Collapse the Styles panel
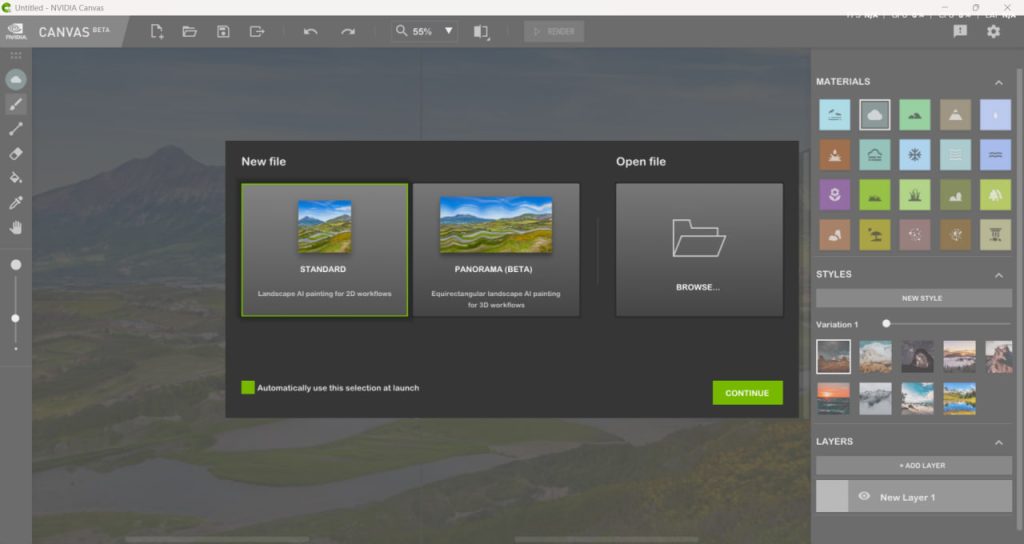Image resolution: width=1024 pixels, height=544 pixels. tap(999, 275)
